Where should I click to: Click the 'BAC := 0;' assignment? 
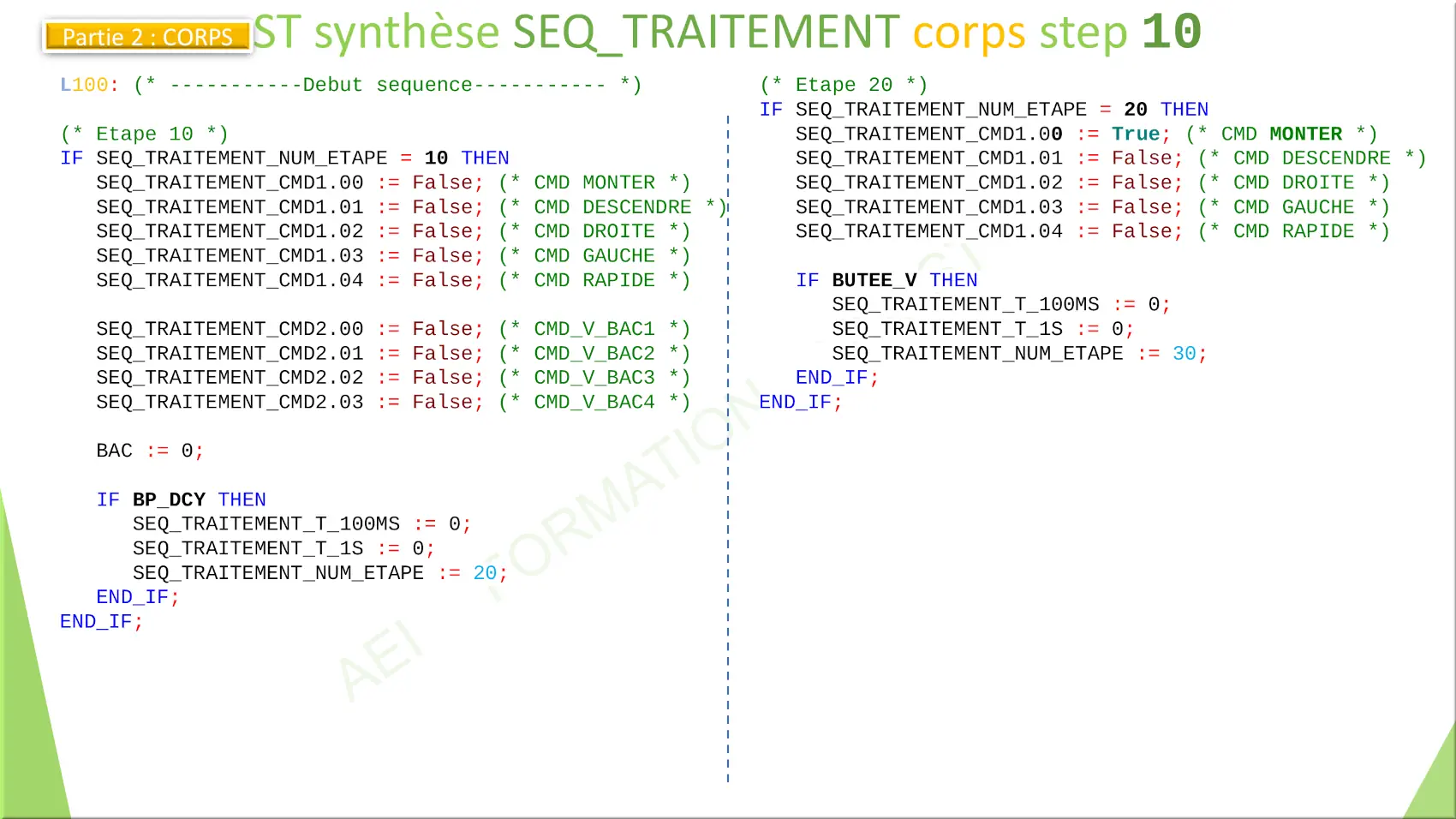[150, 451]
